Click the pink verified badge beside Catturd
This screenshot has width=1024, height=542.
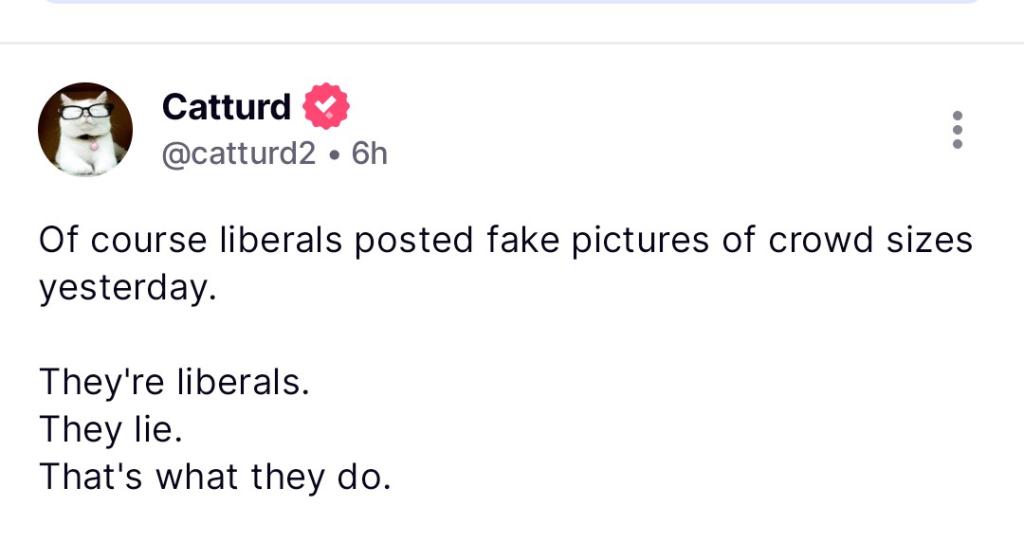(x=325, y=106)
